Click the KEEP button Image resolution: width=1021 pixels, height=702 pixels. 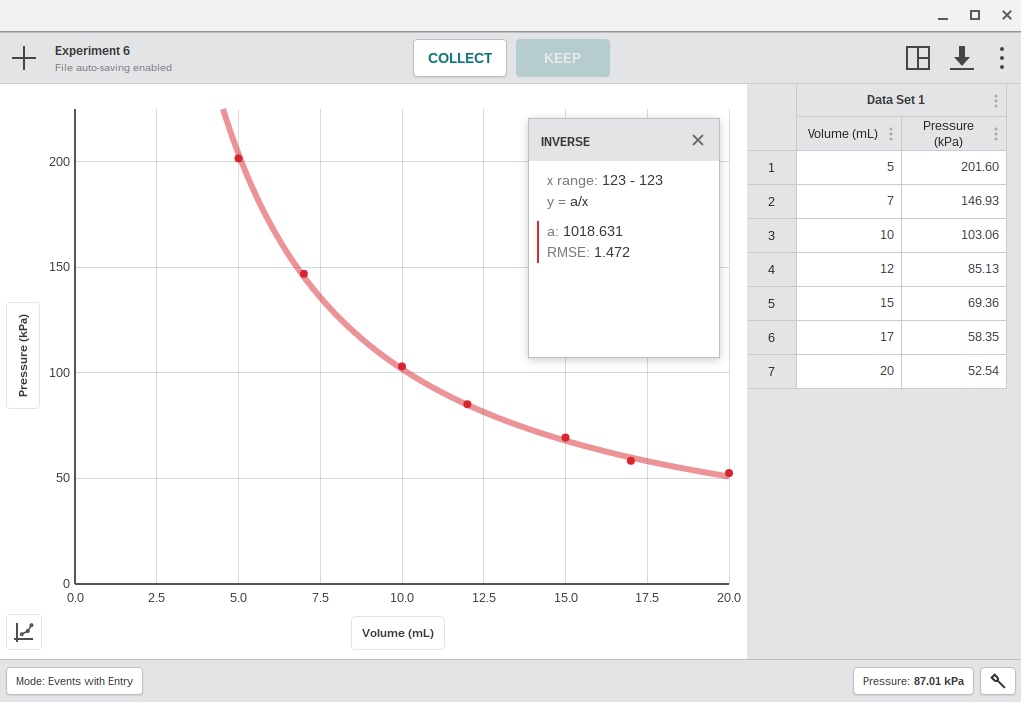point(562,57)
